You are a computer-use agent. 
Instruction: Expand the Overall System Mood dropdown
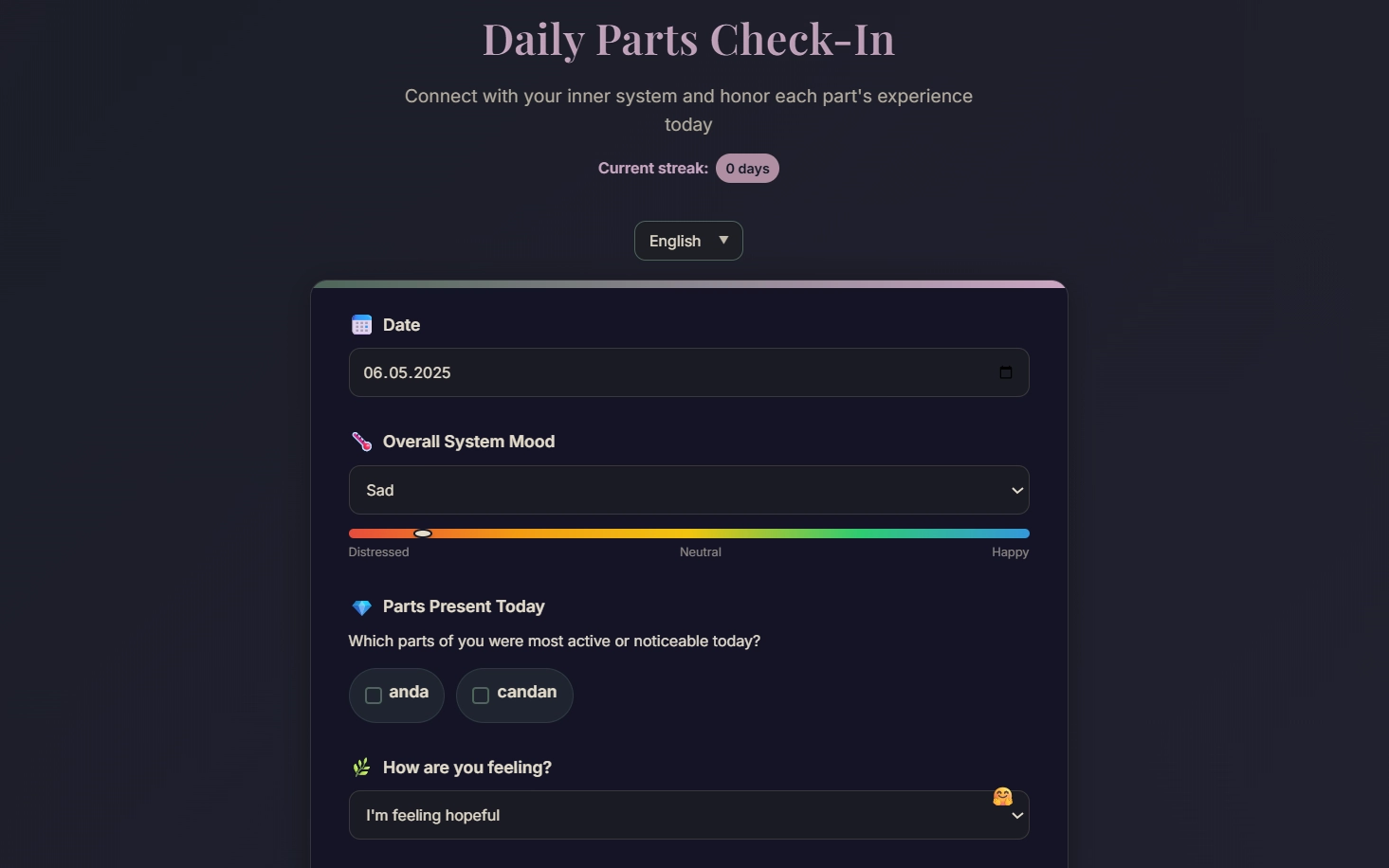click(689, 490)
